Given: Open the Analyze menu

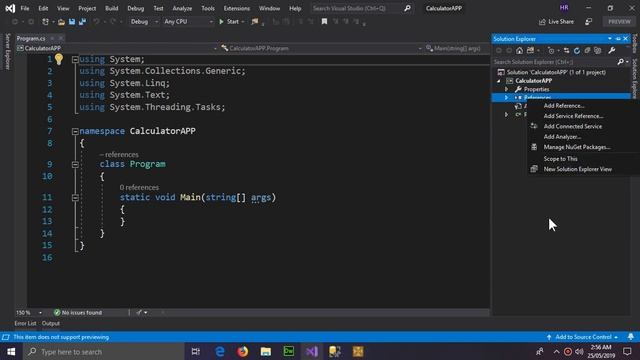Looking at the screenshot, I should click(x=182, y=8).
